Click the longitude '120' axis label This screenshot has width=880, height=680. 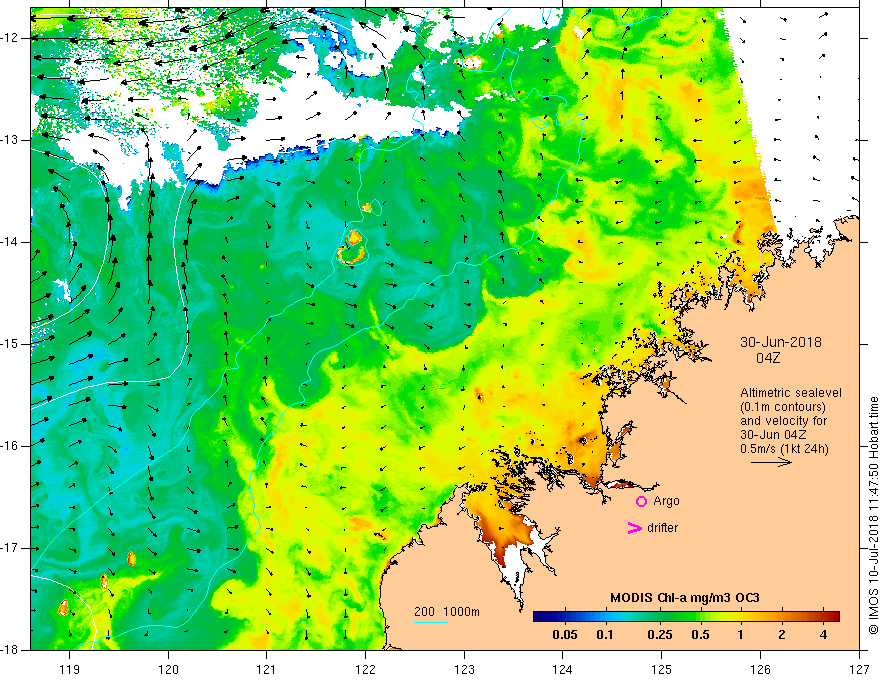click(168, 669)
